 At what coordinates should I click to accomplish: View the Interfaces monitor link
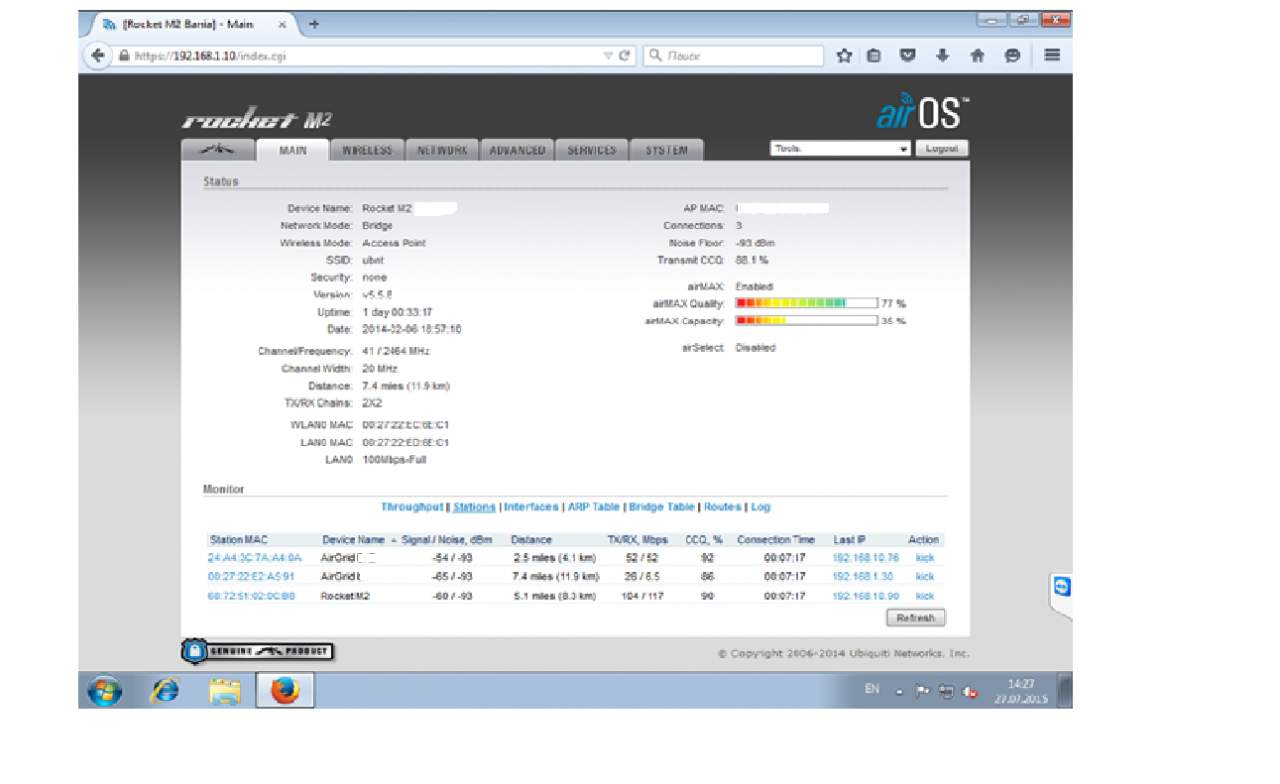[531, 507]
